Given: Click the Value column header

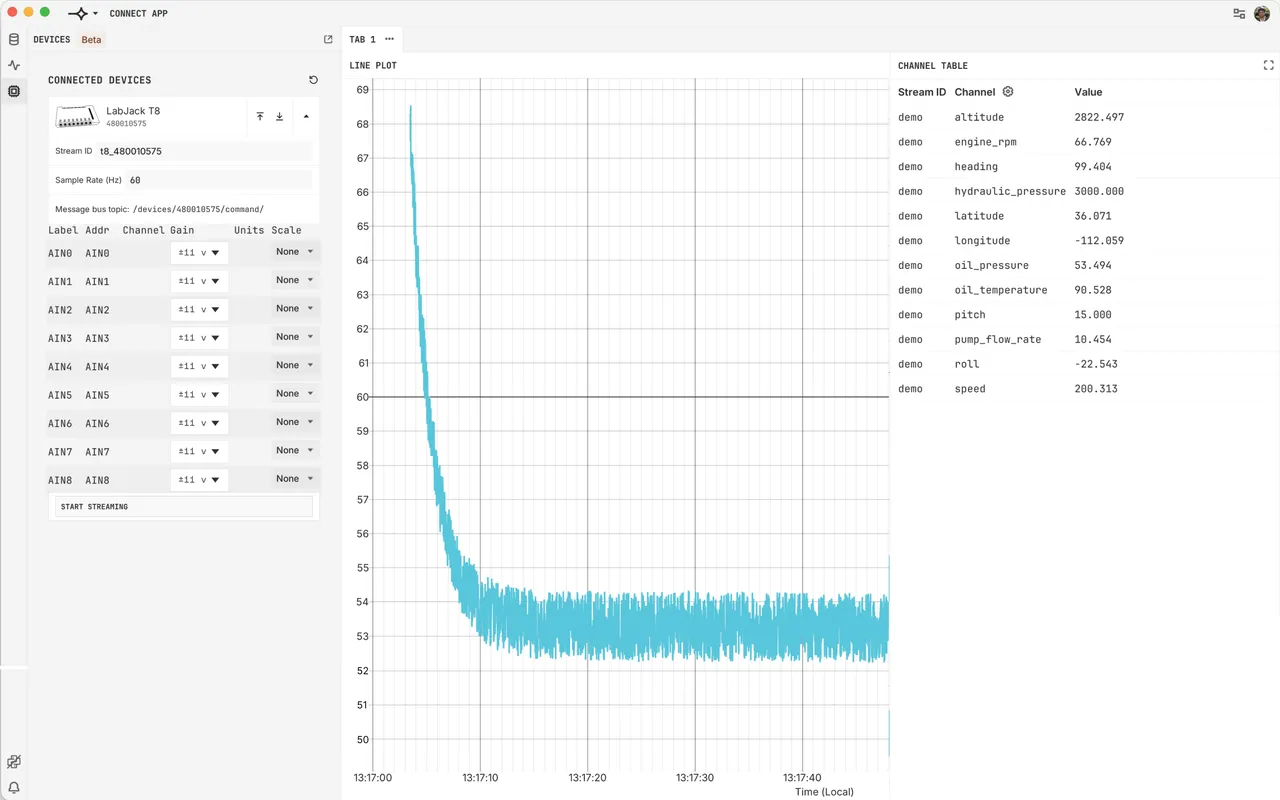Looking at the screenshot, I should click(x=1088, y=92).
